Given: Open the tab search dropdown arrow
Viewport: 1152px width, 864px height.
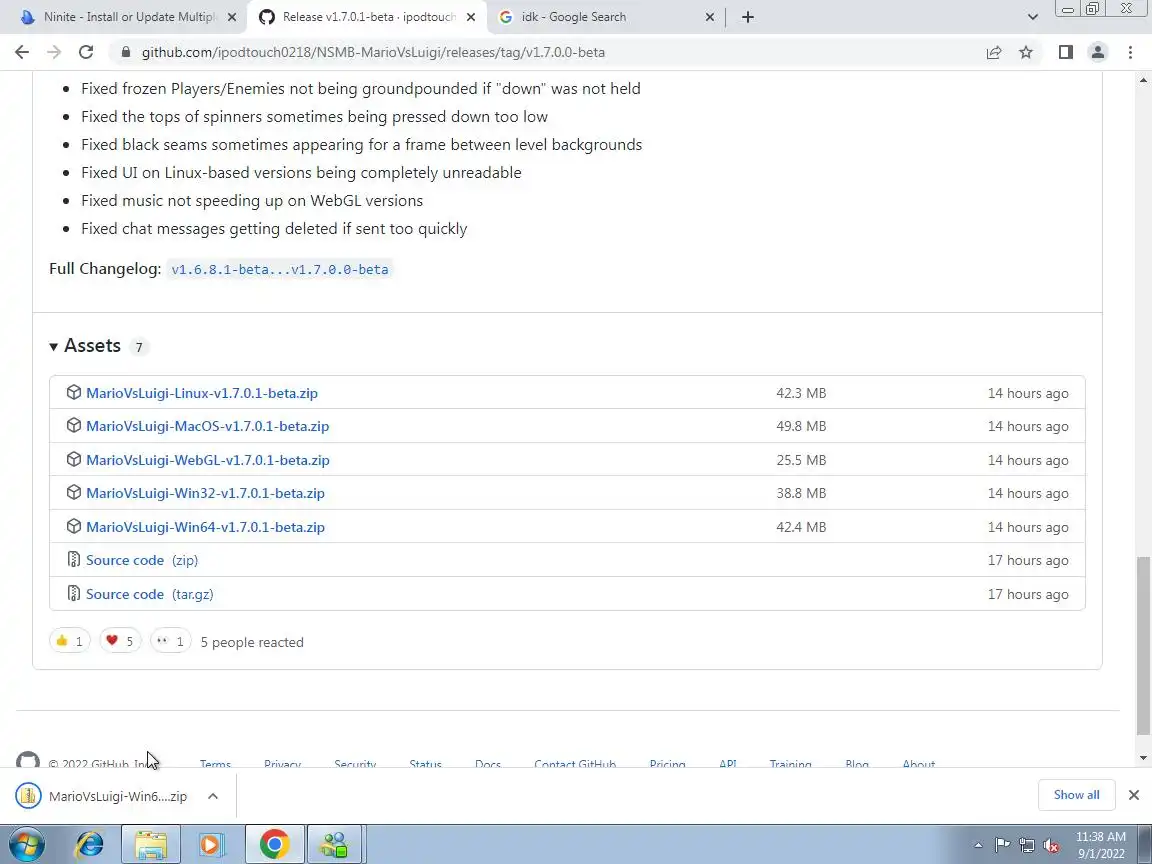Looking at the screenshot, I should tap(1032, 17).
